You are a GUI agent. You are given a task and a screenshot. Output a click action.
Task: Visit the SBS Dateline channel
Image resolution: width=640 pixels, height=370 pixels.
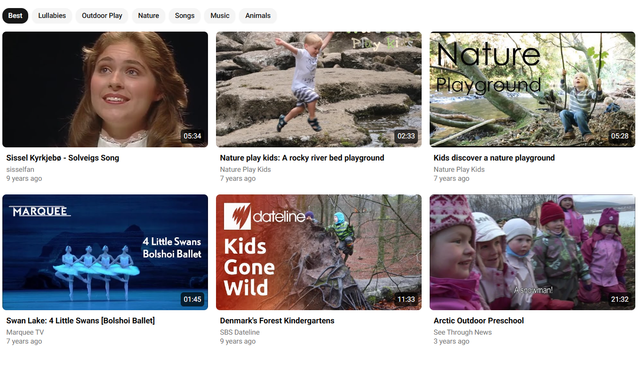(x=240, y=332)
